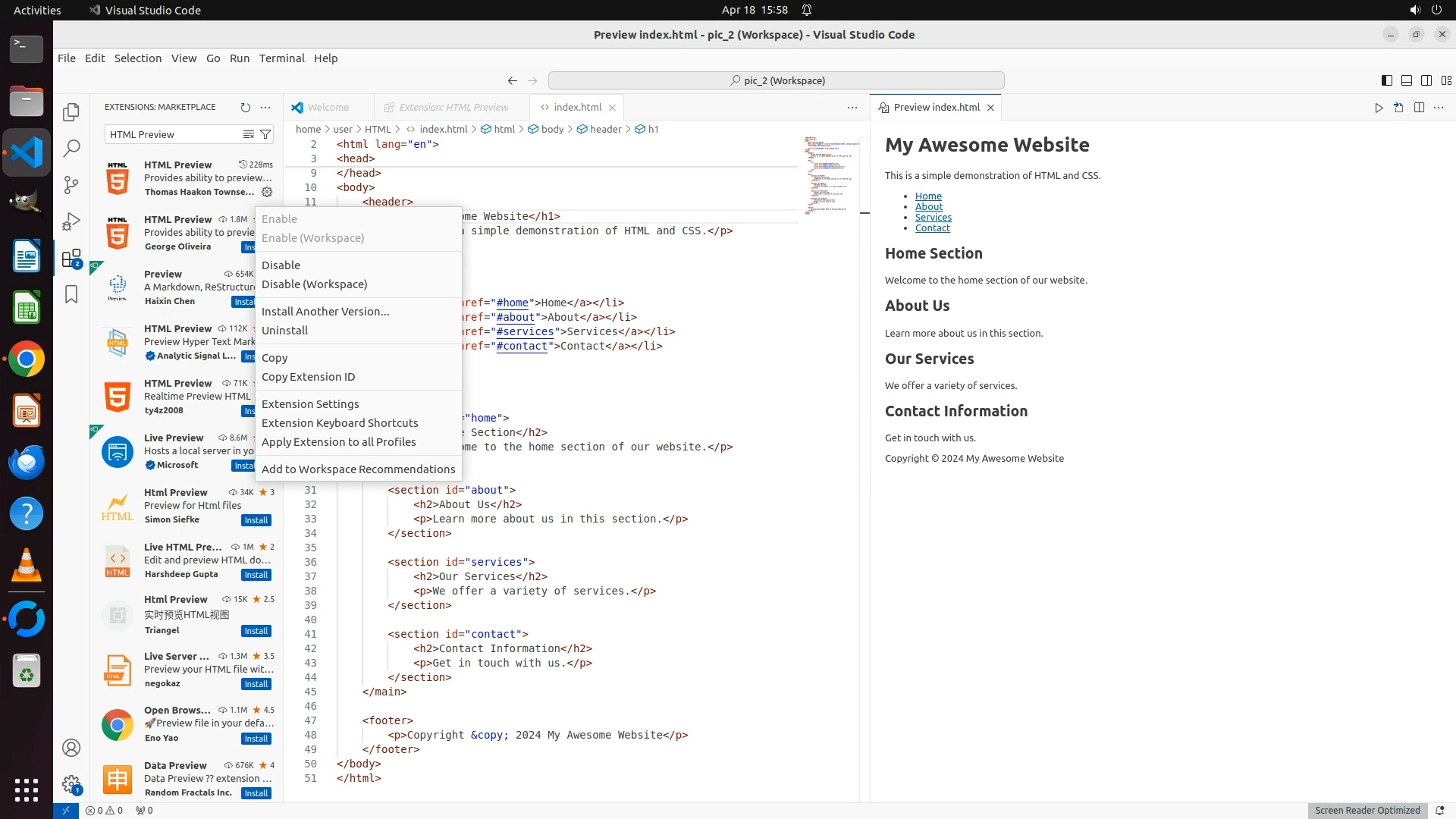Toggle the bottom panel layout button
Screen dimensions: 1456x819
[x=1406, y=80]
